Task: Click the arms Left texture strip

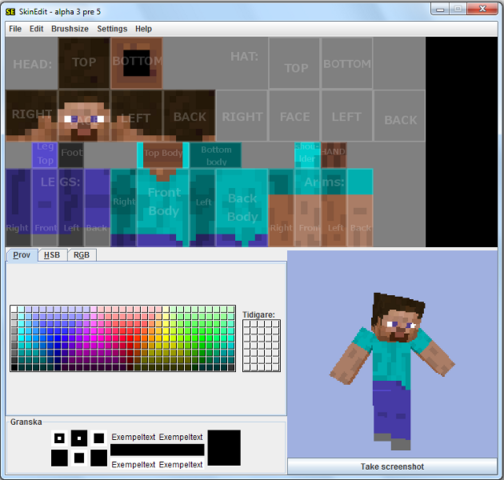Action: 334,208
